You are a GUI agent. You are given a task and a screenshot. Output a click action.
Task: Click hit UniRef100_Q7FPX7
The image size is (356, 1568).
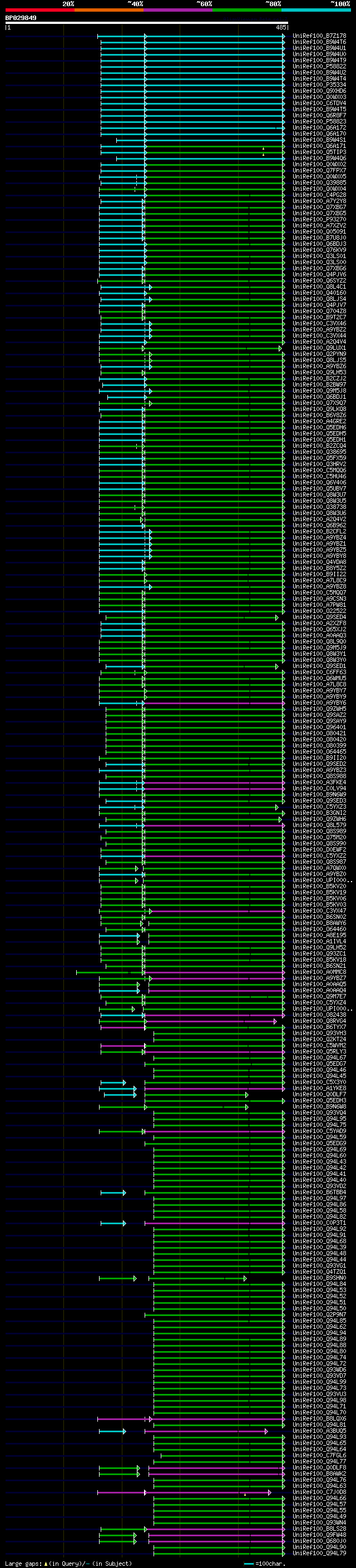pos(319,170)
